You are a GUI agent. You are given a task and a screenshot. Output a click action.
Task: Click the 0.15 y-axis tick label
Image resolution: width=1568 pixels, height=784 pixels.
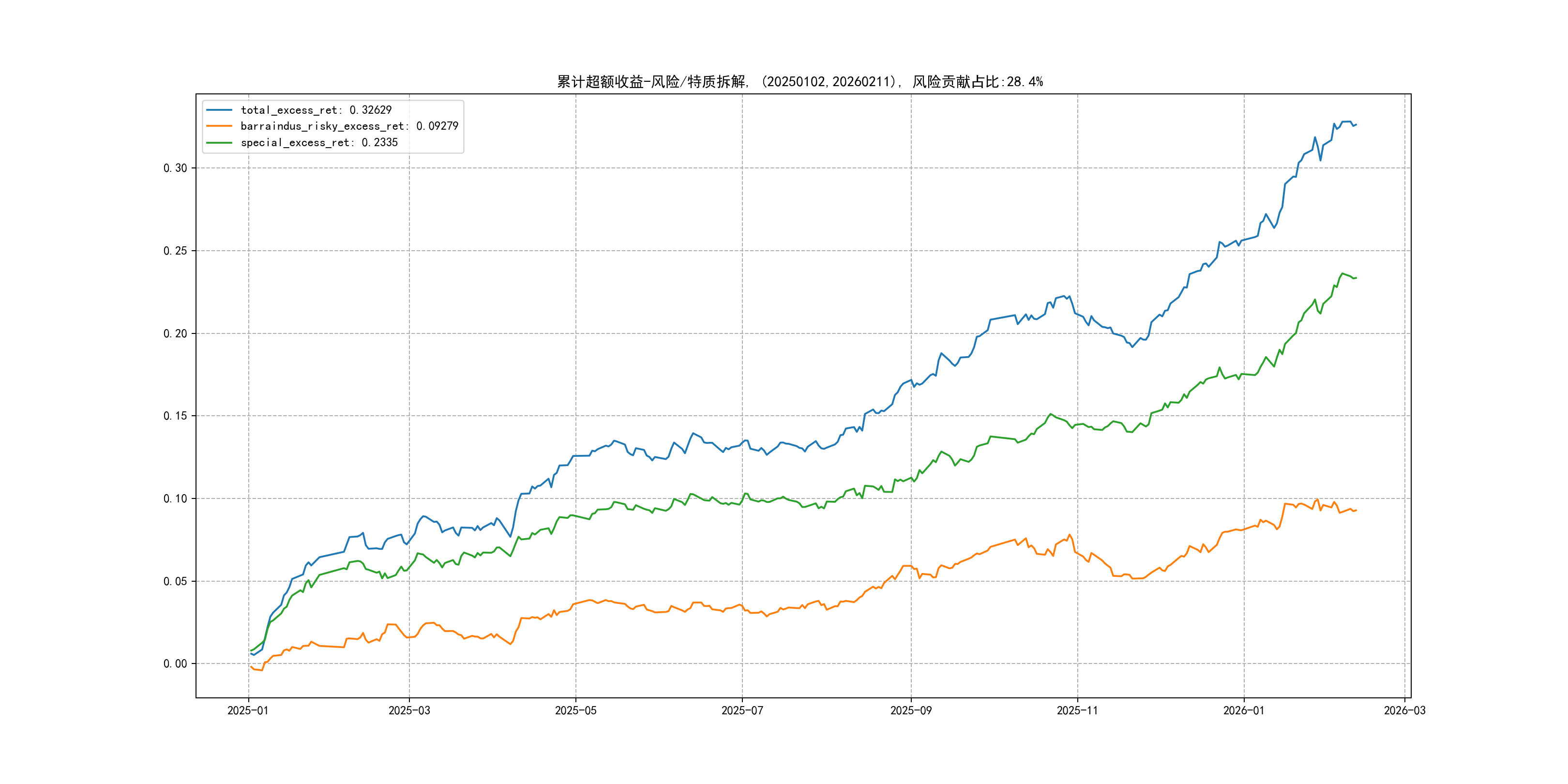(x=175, y=416)
